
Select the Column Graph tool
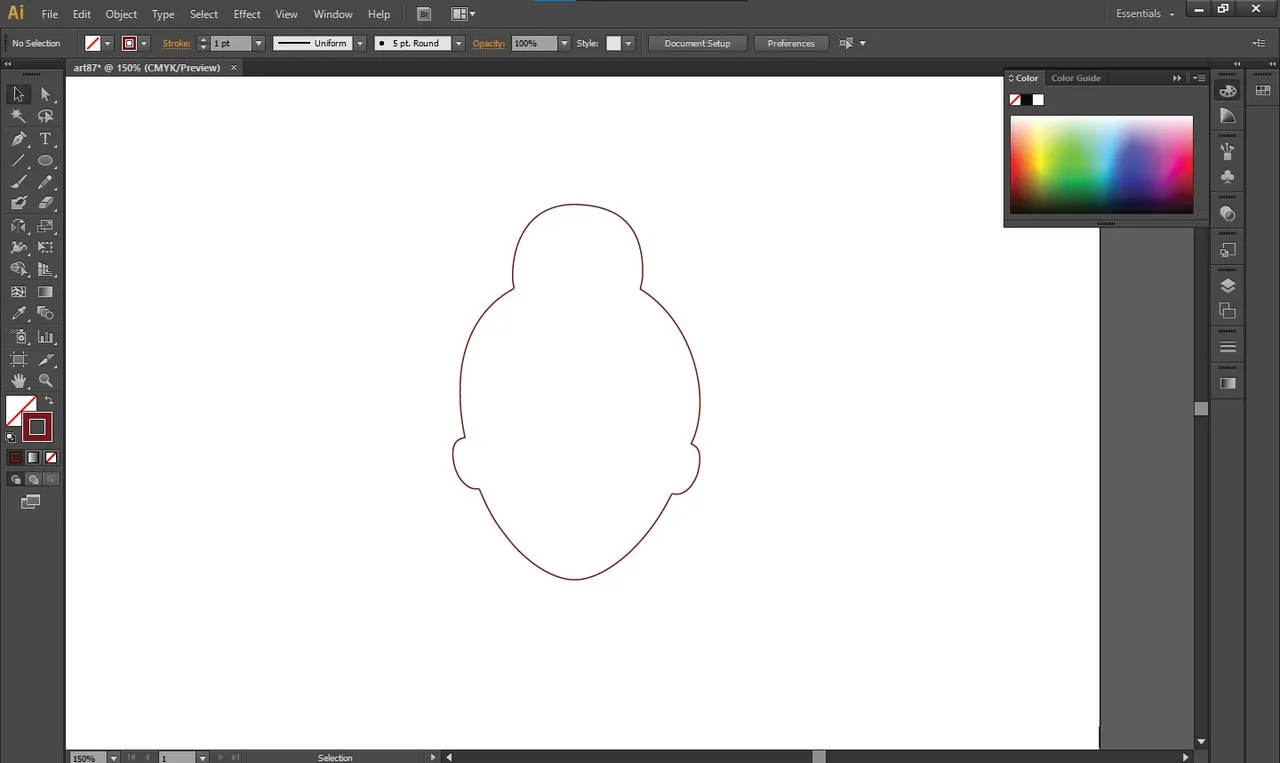tap(45, 337)
